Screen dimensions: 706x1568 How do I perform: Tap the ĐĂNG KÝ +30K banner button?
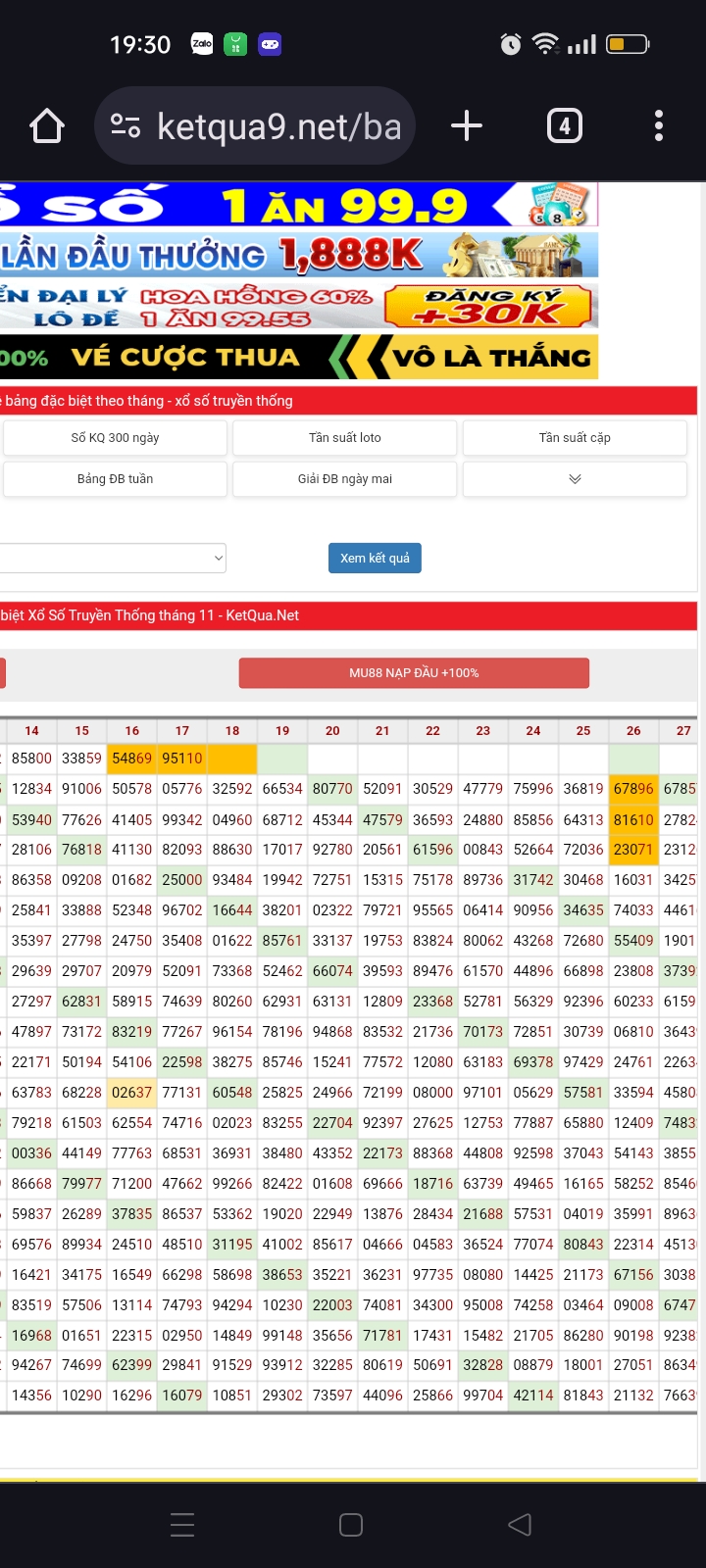click(x=489, y=306)
